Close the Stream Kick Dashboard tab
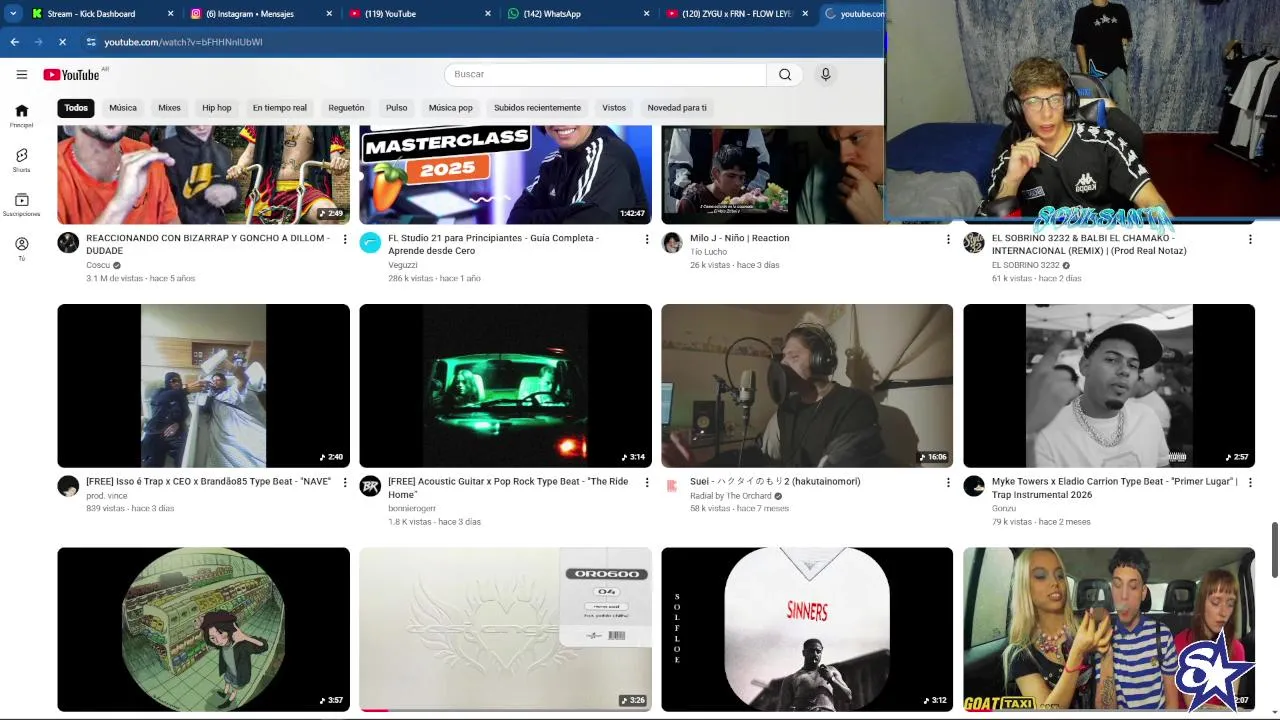 tap(170, 14)
